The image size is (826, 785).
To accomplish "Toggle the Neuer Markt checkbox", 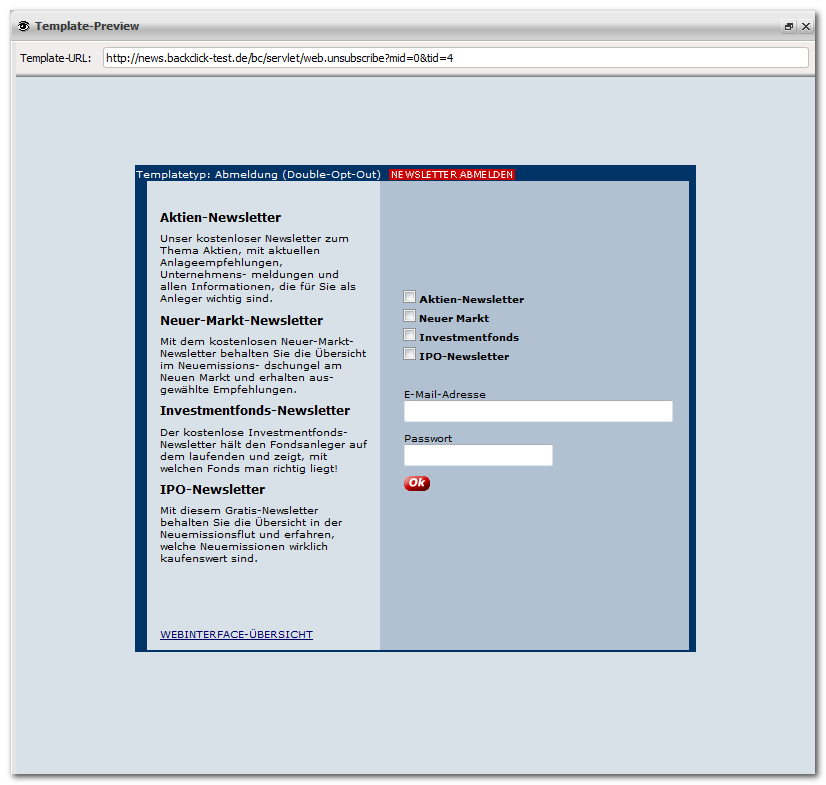I will pos(409,316).
